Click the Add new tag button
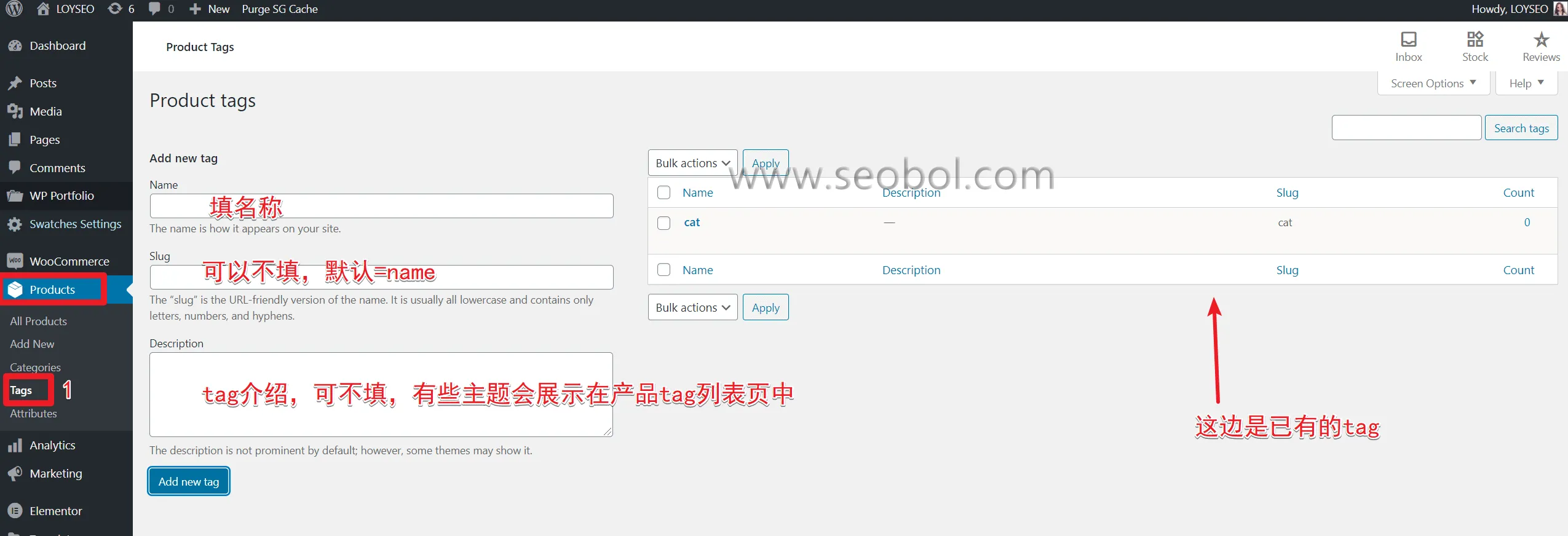The width and height of the screenshot is (1568, 536). (189, 481)
